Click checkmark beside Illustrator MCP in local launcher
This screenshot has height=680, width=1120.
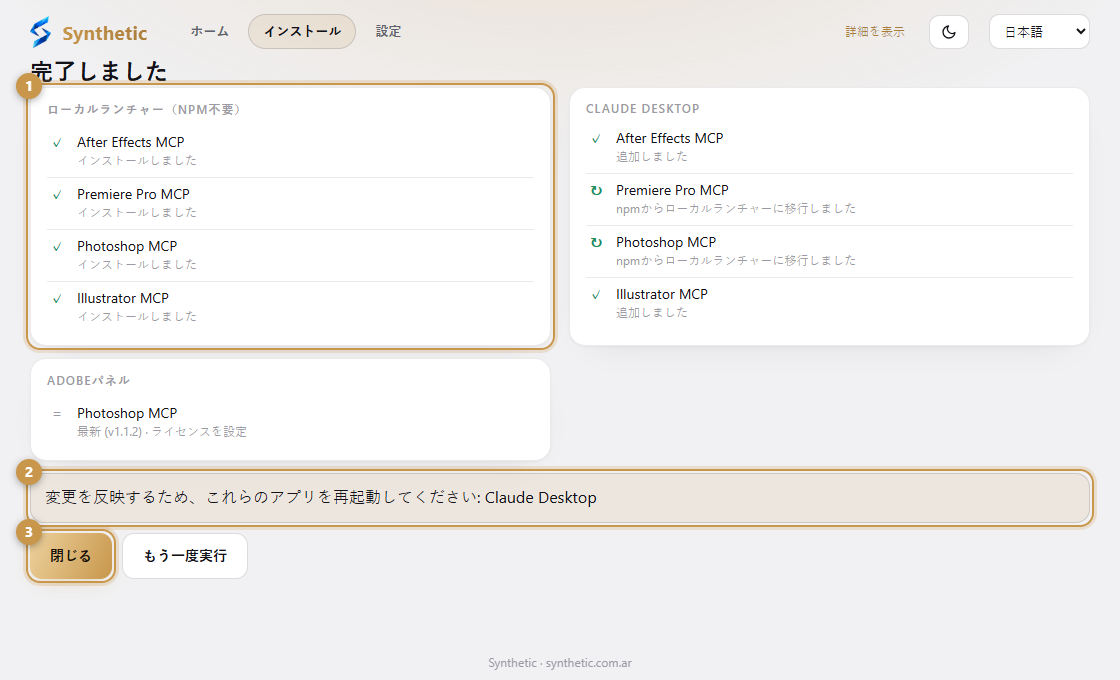point(57,299)
